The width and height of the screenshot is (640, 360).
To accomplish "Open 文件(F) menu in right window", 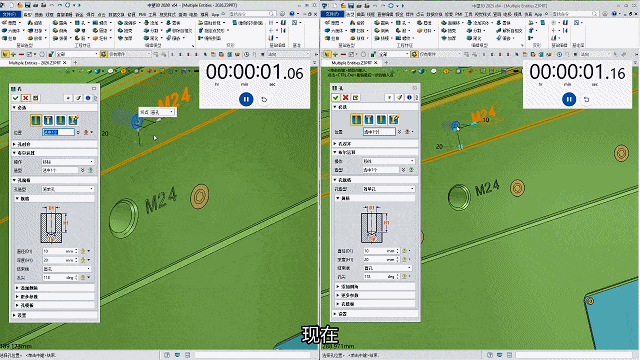I will tap(332, 14).
